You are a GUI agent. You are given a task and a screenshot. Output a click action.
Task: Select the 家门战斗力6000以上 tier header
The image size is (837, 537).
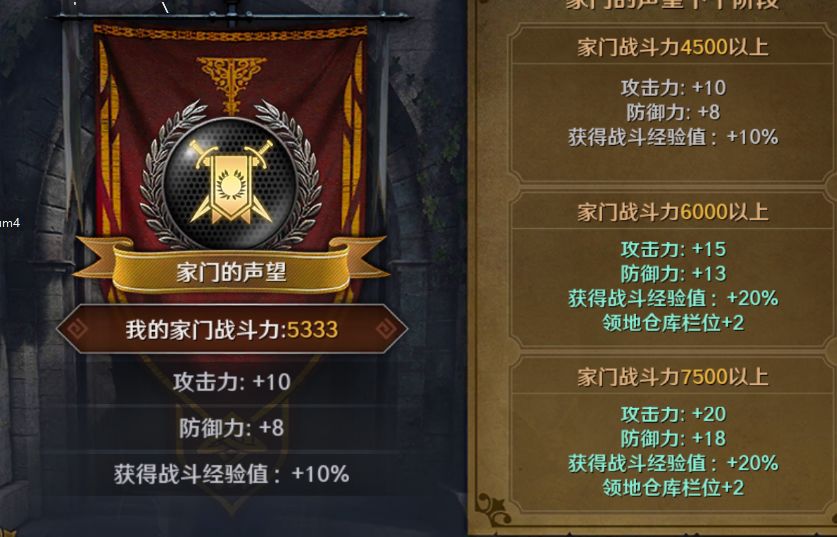pyautogui.click(x=673, y=212)
